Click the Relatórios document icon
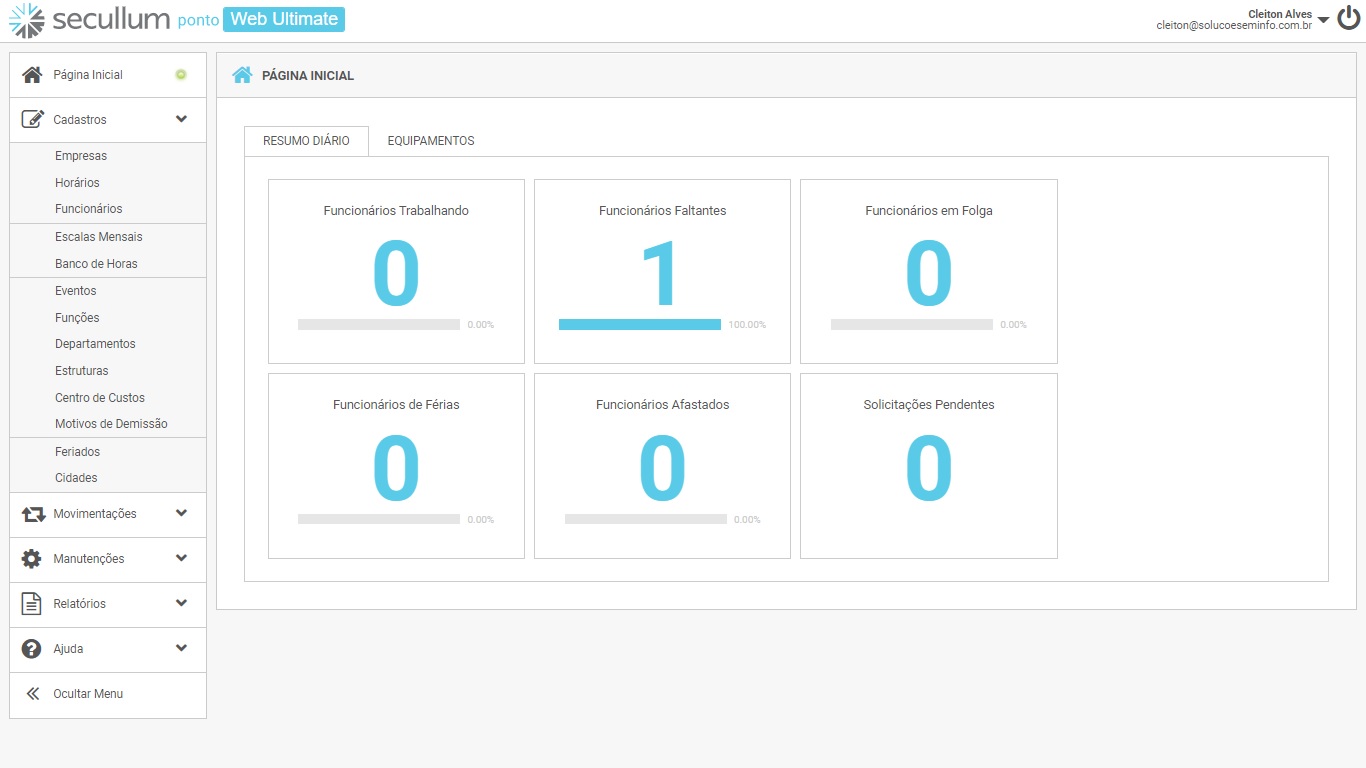1366x768 pixels. click(32, 604)
